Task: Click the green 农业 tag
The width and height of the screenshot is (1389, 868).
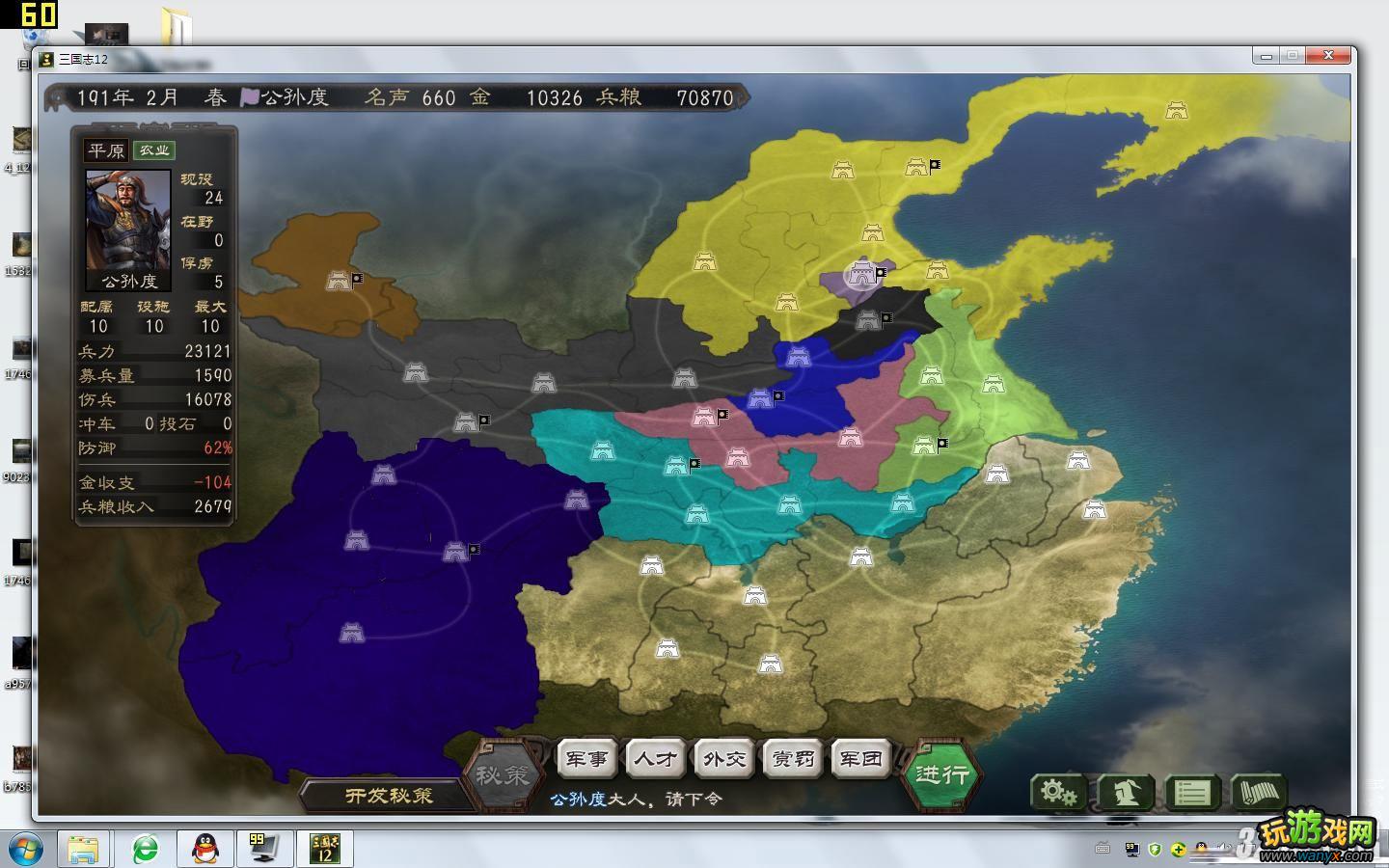Action: tap(153, 150)
